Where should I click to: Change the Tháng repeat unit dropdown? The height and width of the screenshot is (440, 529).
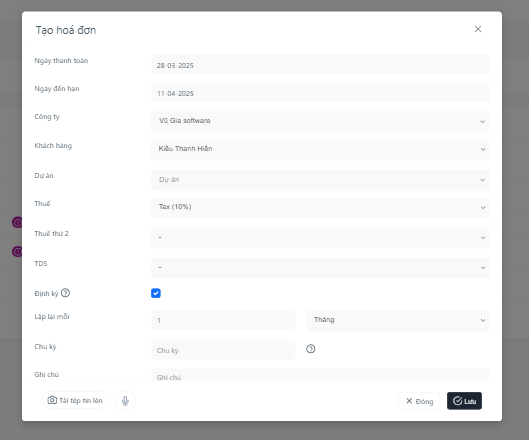click(397, 321)
